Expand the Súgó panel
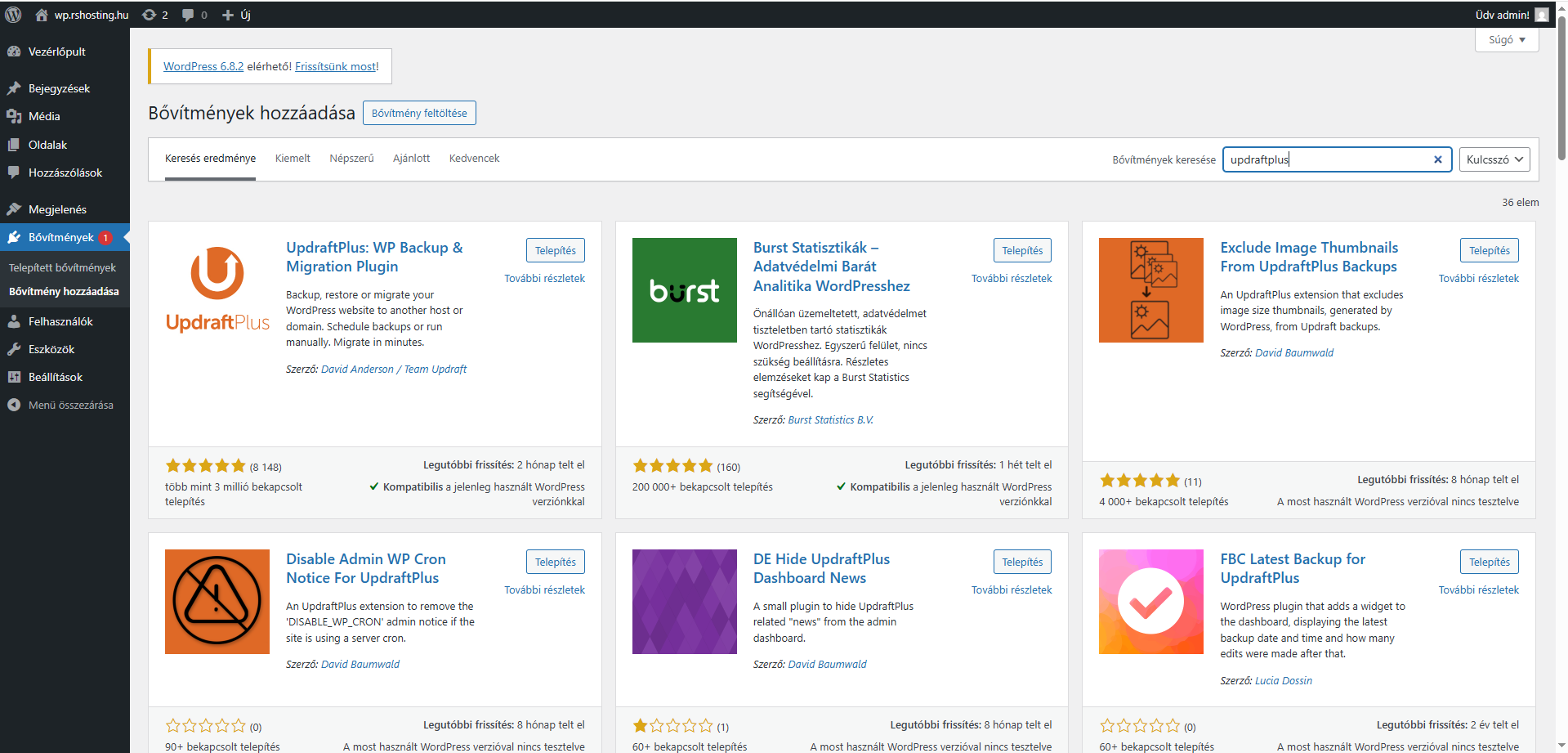This screenshot has width=1568, height=753. coord(1506,39)
